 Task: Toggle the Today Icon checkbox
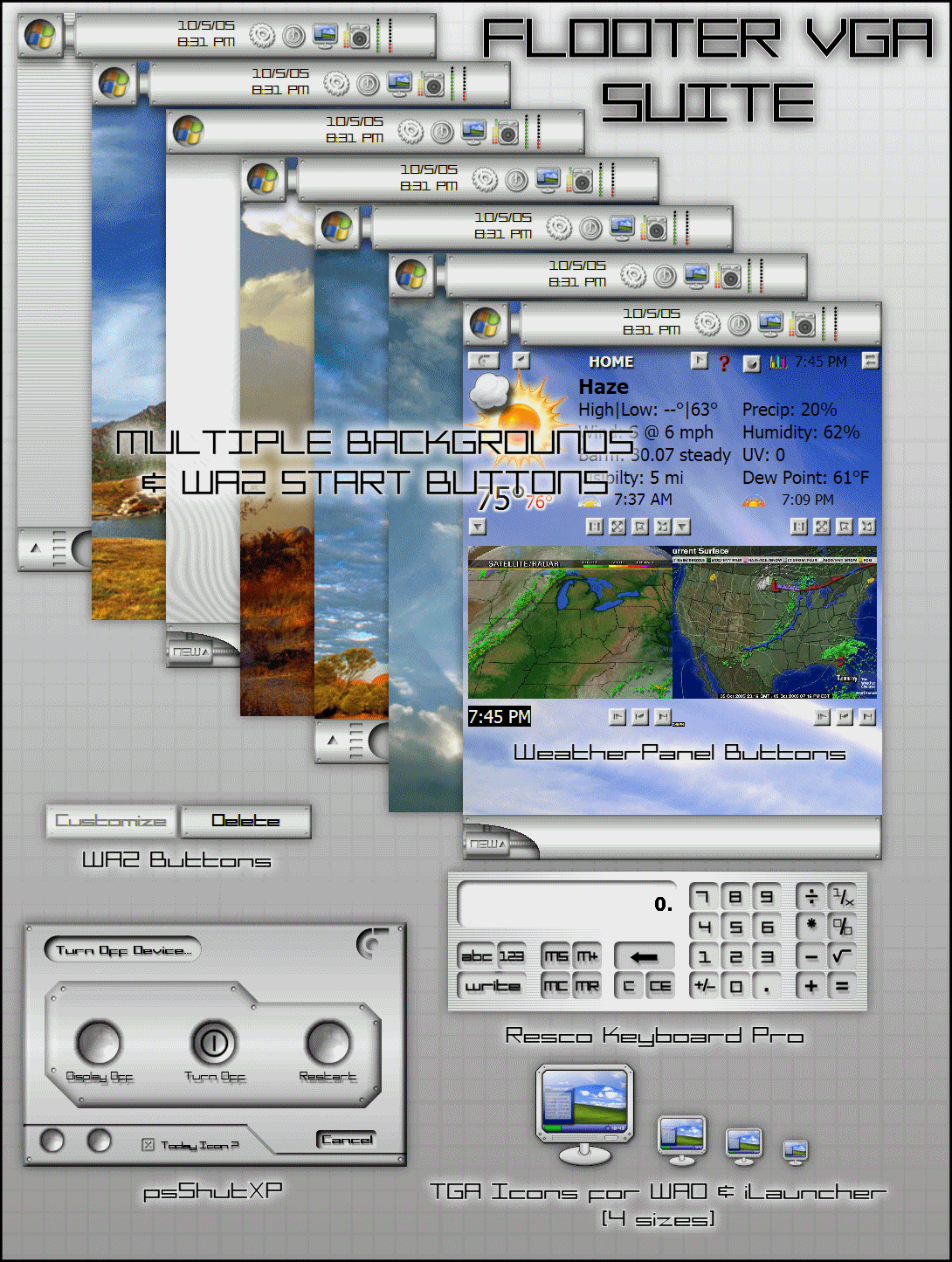click(x=148, y=1145)
